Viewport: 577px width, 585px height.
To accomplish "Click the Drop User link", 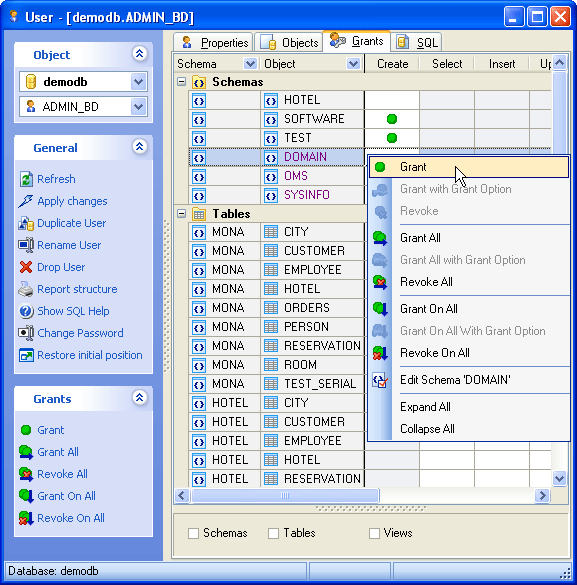I will (61, 267).
